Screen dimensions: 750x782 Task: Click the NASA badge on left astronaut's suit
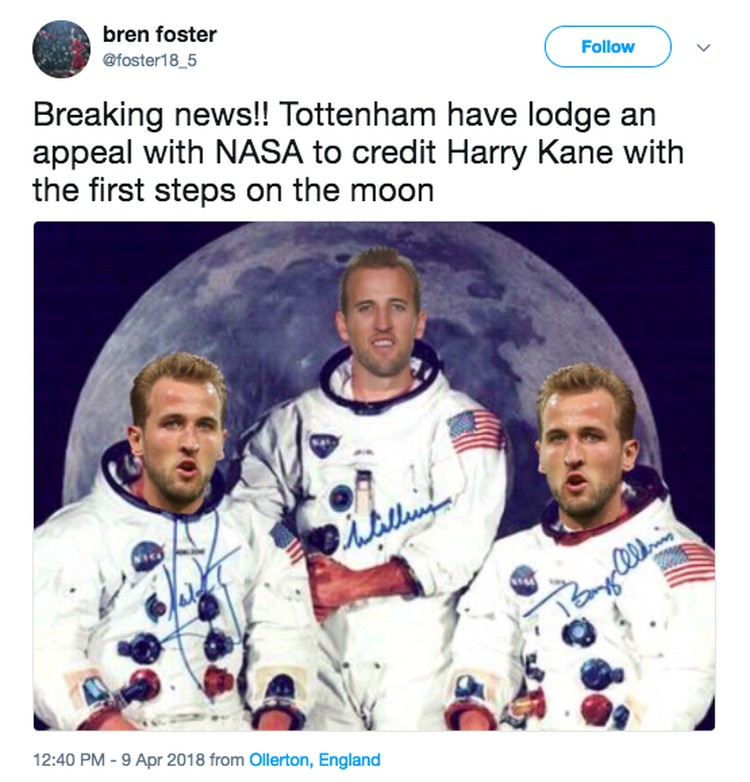pyautogui.click(x=148, y=556)
